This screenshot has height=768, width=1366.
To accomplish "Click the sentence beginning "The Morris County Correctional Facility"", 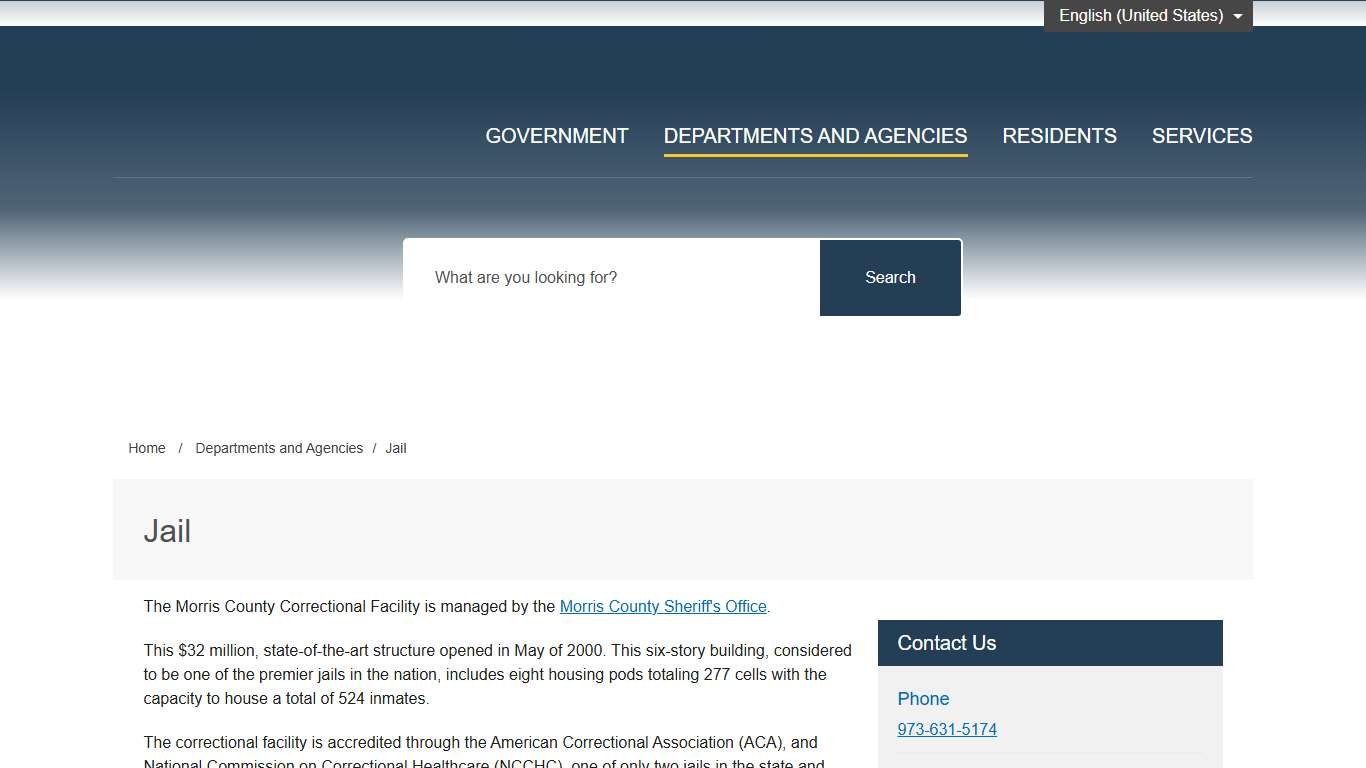I will 350,606.
